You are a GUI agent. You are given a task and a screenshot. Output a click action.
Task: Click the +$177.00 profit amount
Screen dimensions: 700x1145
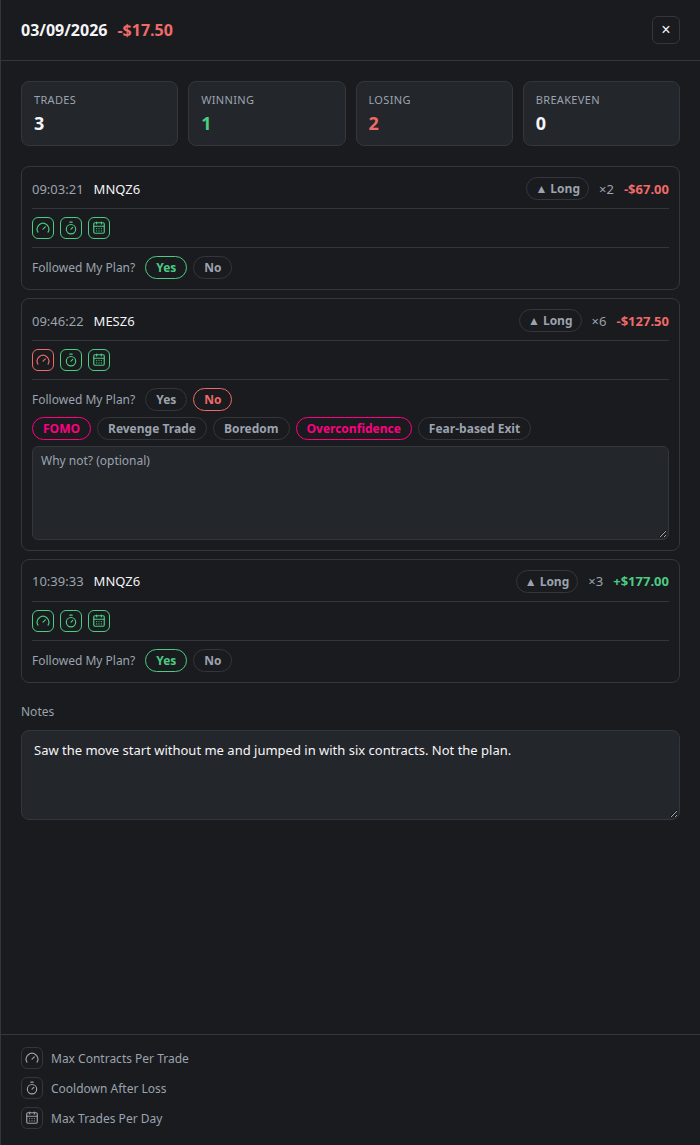point(641,582)
